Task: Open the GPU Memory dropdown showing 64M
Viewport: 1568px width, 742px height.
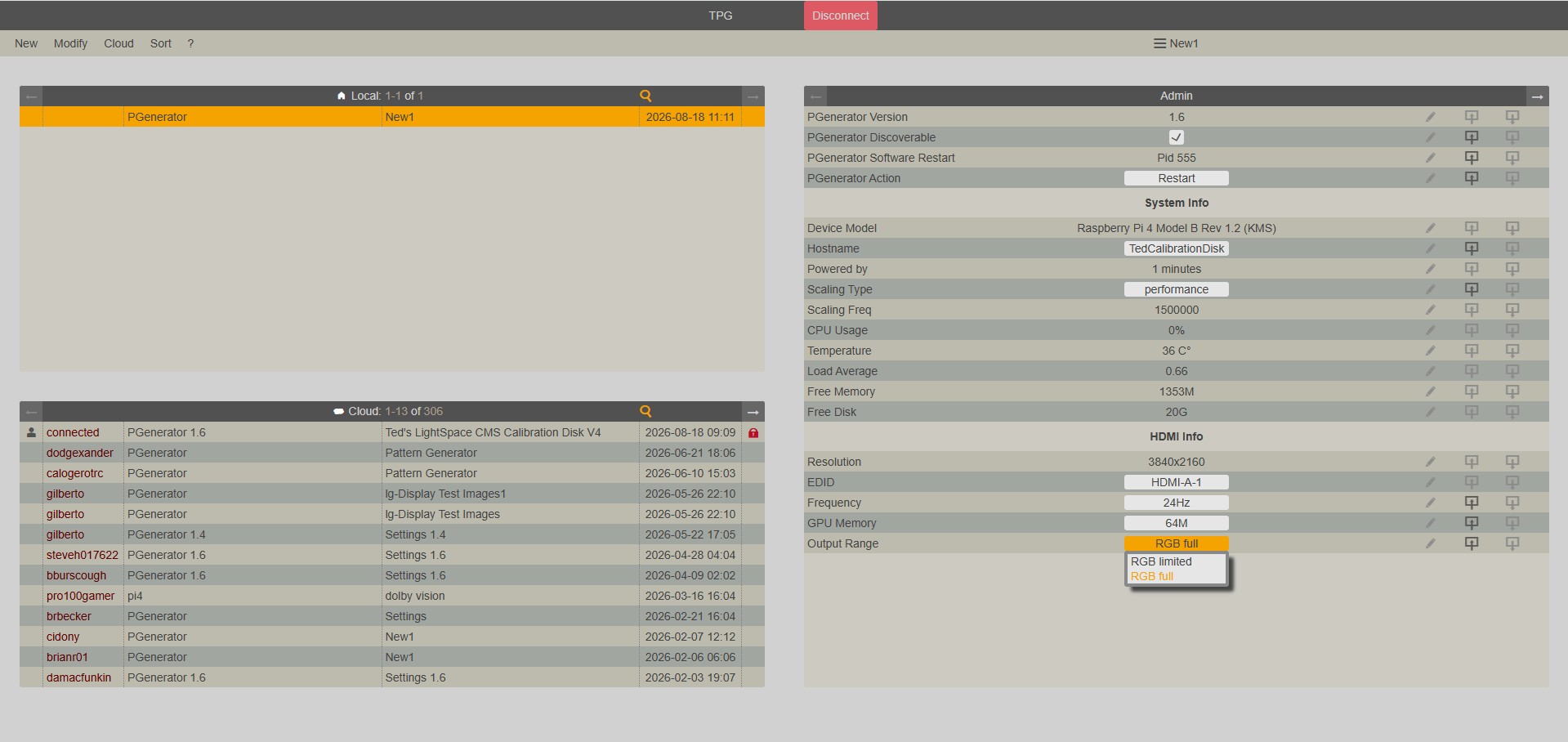Action: coord(1177,523)
